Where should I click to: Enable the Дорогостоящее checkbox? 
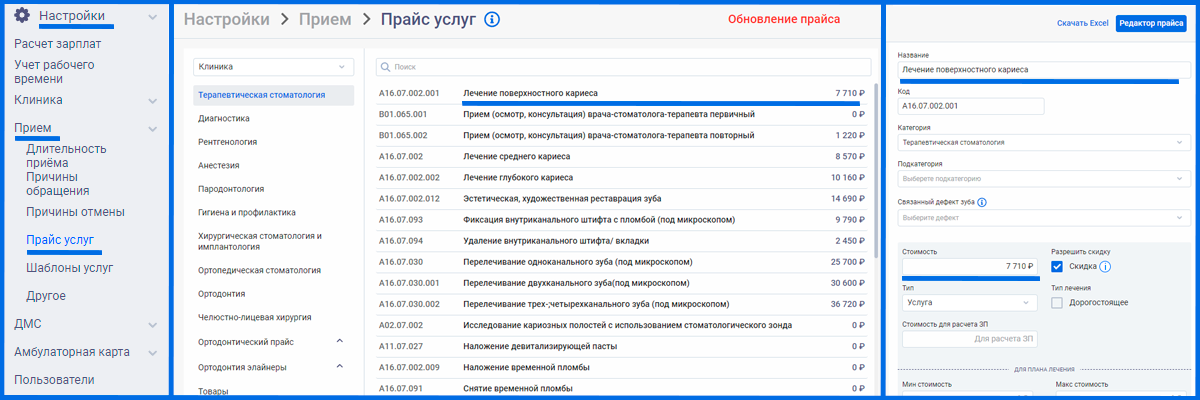[x=1058, y=302]
